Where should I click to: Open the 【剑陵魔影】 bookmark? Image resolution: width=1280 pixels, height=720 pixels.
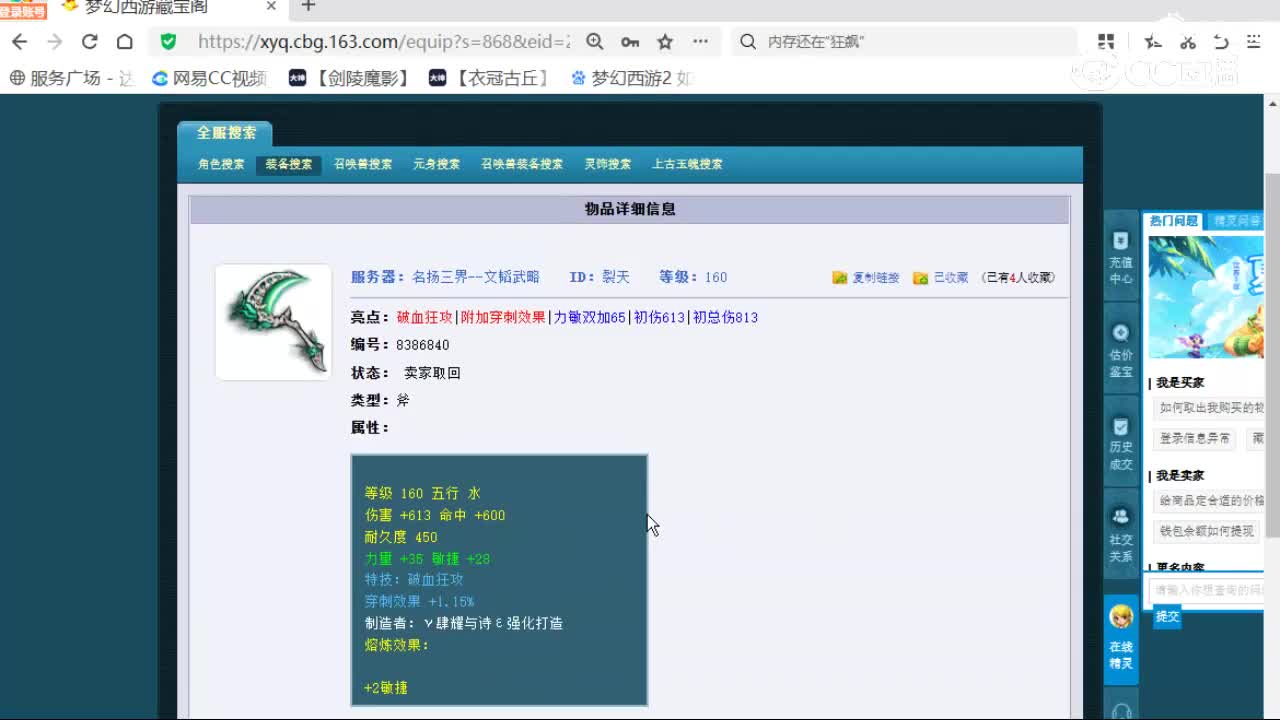click(349, 78)
